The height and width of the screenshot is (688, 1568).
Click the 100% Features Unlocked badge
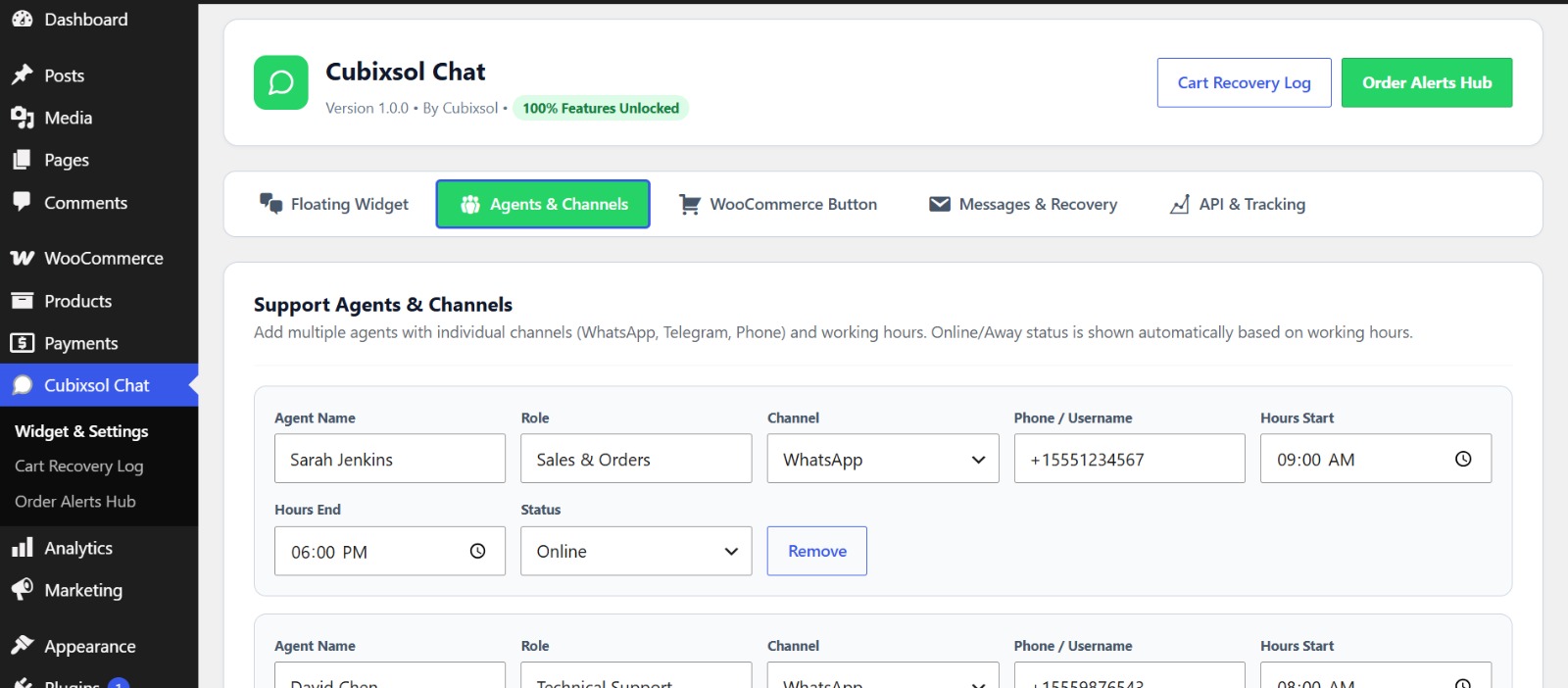601,108
